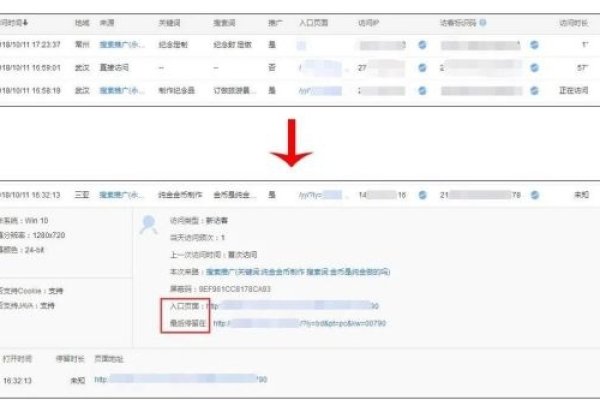Sort by visit time using the arrow
600x400 pixels.
tap(25, 23)
